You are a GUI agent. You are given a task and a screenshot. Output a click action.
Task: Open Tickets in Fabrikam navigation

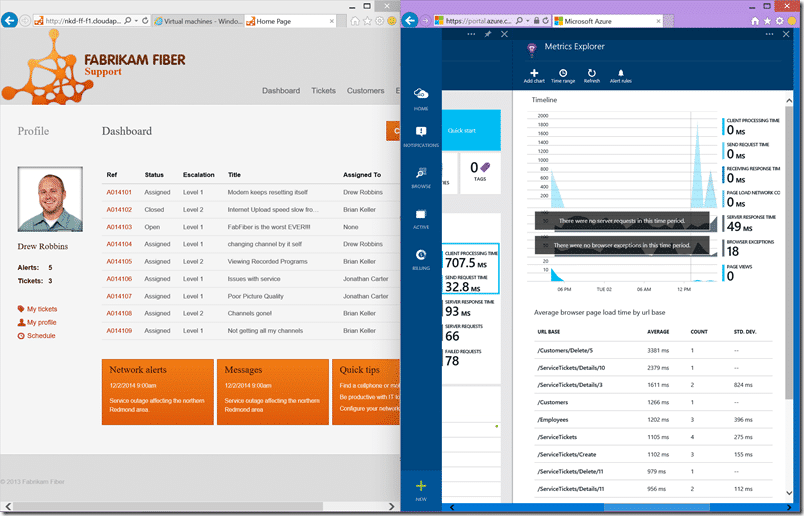point(324,91)
